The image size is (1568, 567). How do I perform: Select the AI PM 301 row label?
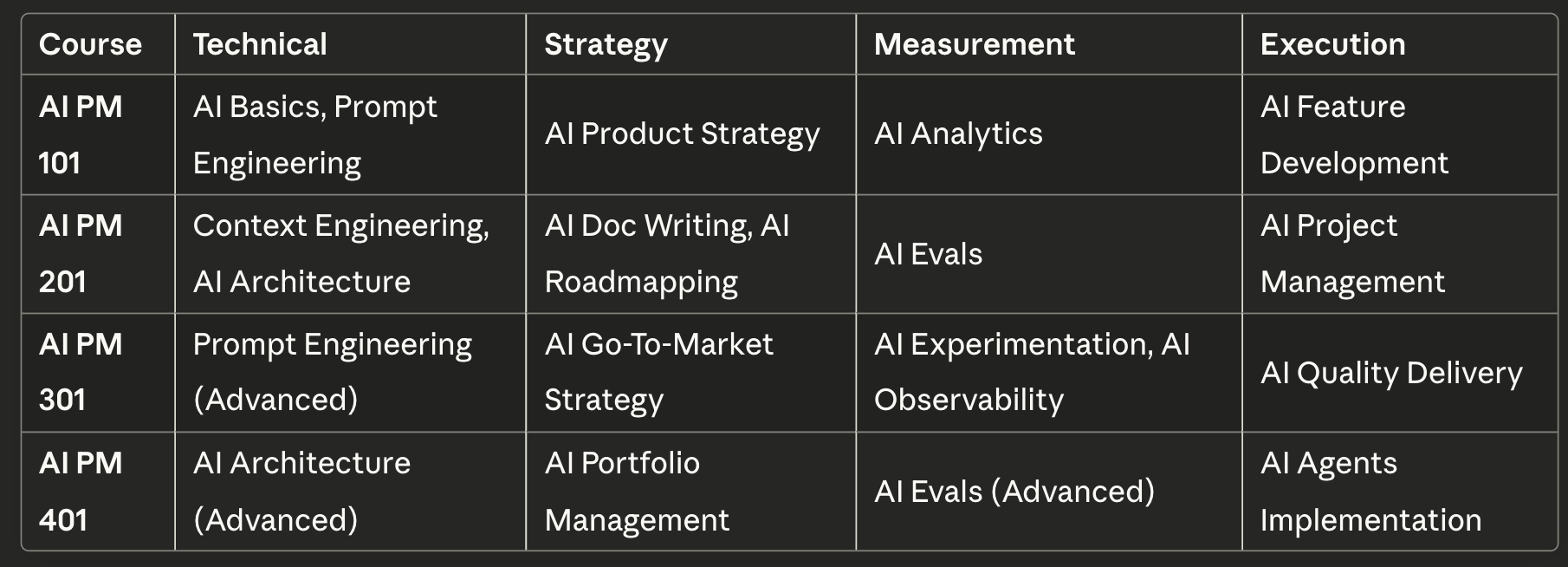81,372
